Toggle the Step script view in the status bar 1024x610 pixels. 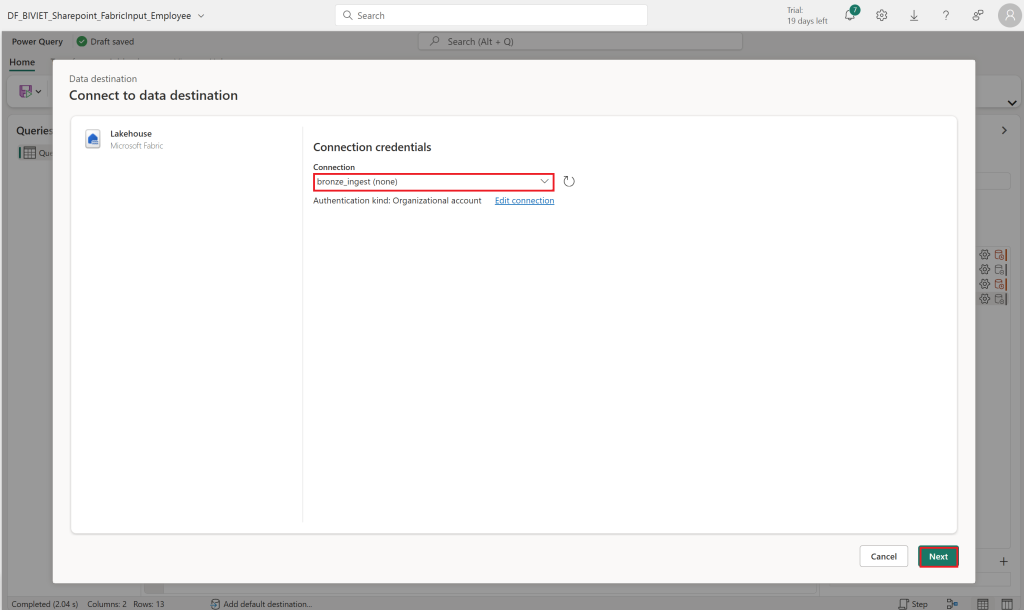coord(913,603)
